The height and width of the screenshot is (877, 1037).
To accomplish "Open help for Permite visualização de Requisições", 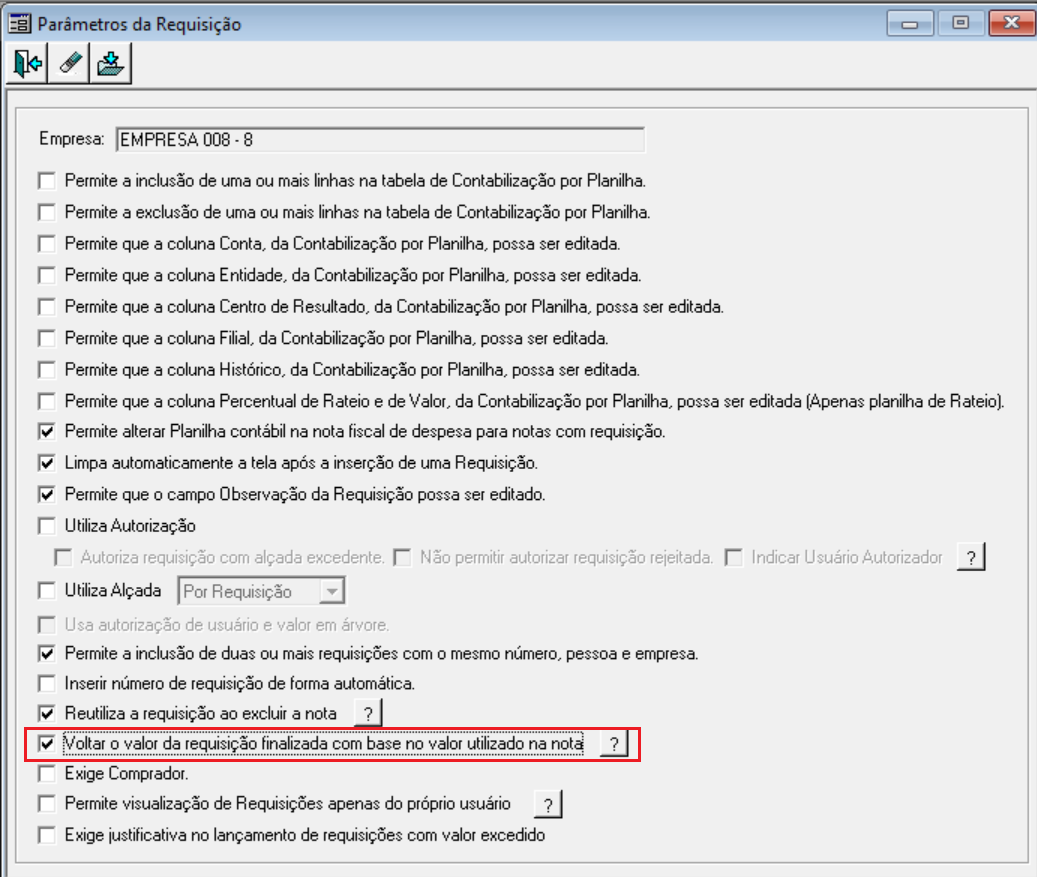I will tap(548, 804).
